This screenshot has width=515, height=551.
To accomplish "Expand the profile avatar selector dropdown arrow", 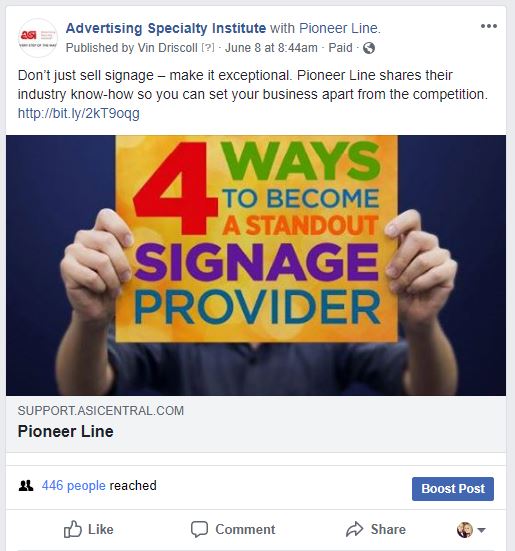I will [481, 530].
